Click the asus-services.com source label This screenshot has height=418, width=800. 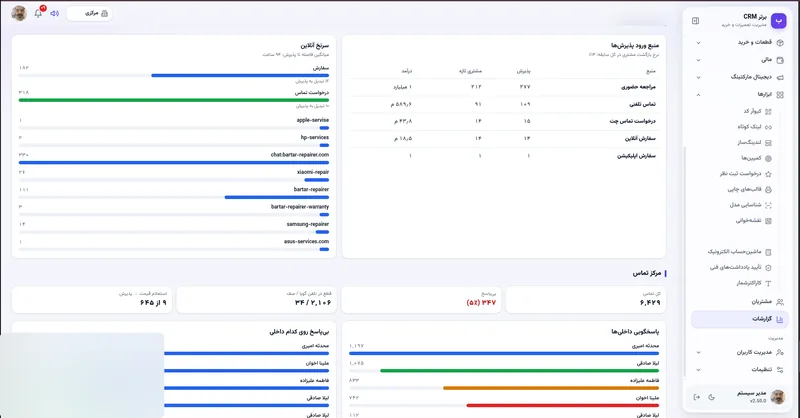(307, 241)
